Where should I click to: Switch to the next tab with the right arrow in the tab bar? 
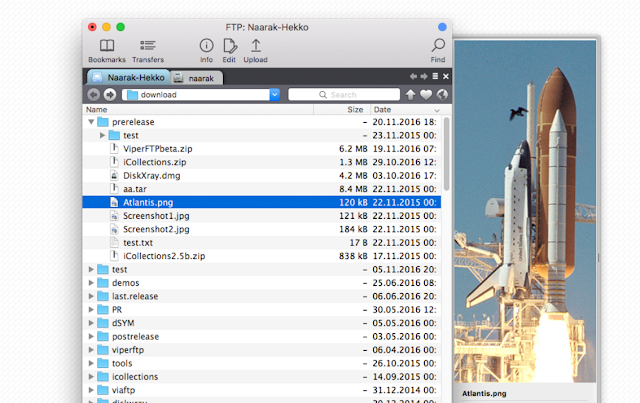424,76
